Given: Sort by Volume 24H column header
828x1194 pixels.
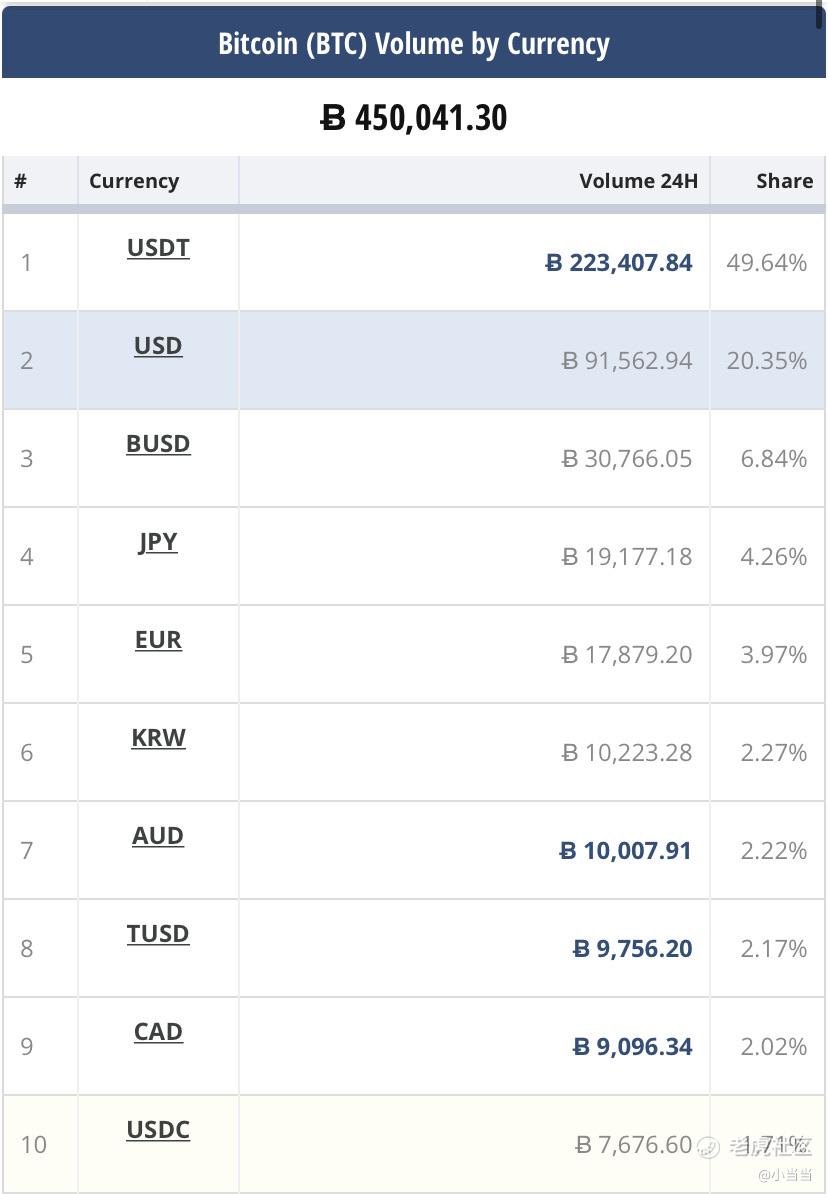Looking at the screenshot, I should pos(638,181).
